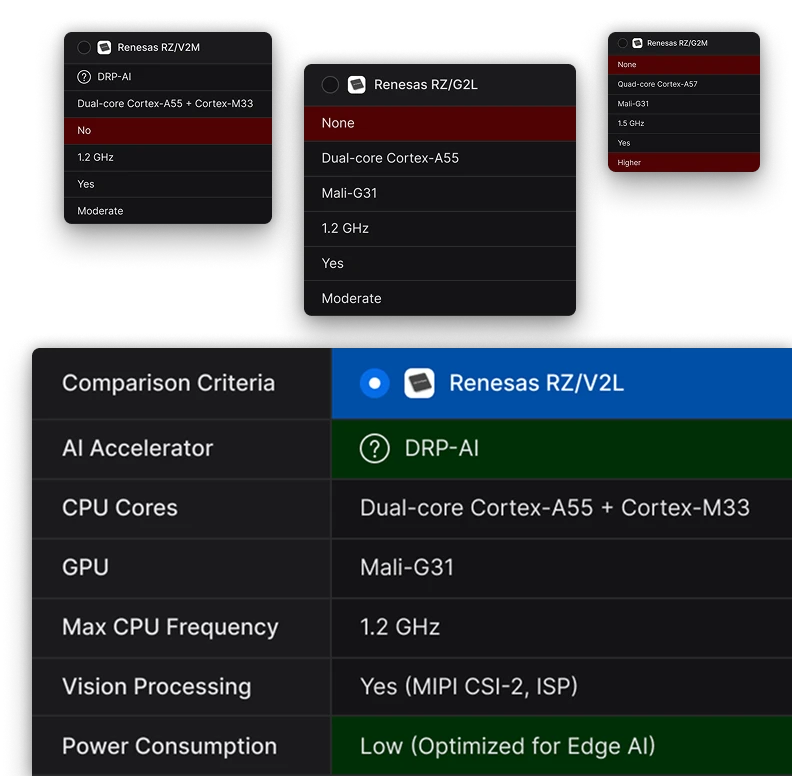The width and height of the screenshot is (792, 776).
Task: Click the chip icon beside Renesas RZ/G2L
Action: tap(357, 85)
